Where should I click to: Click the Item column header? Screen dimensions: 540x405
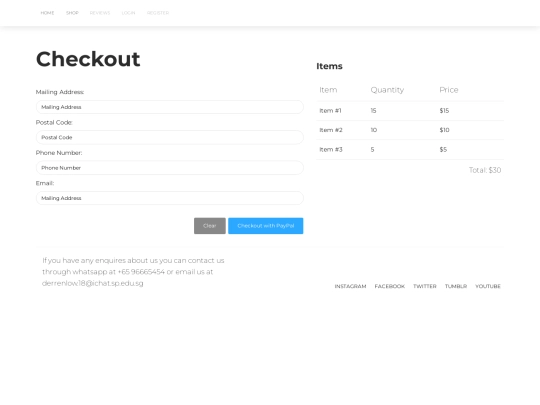point(328,90)
